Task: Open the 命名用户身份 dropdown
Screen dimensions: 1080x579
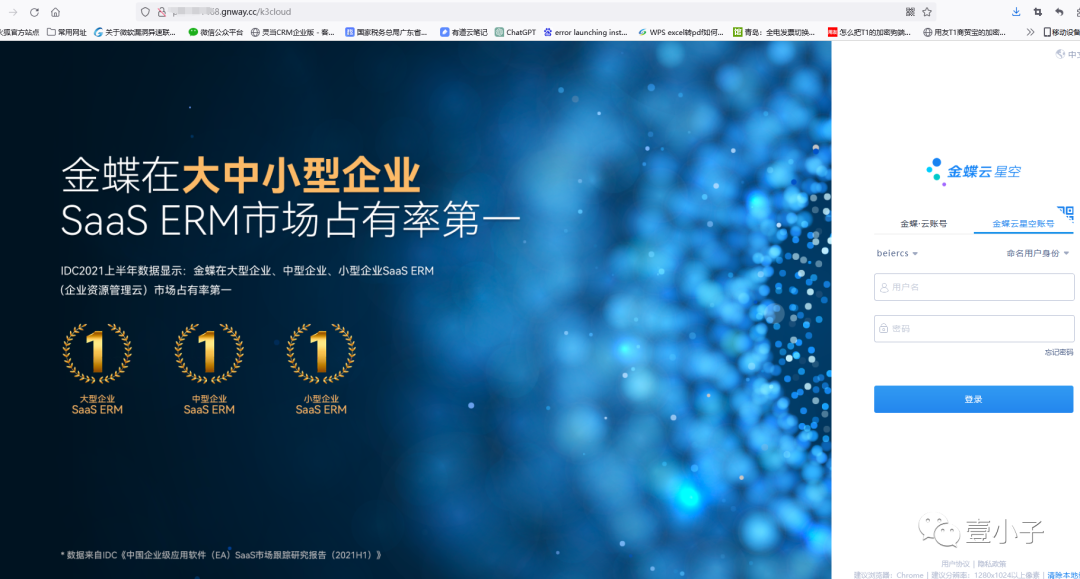Action: (x=1037, y=253)
